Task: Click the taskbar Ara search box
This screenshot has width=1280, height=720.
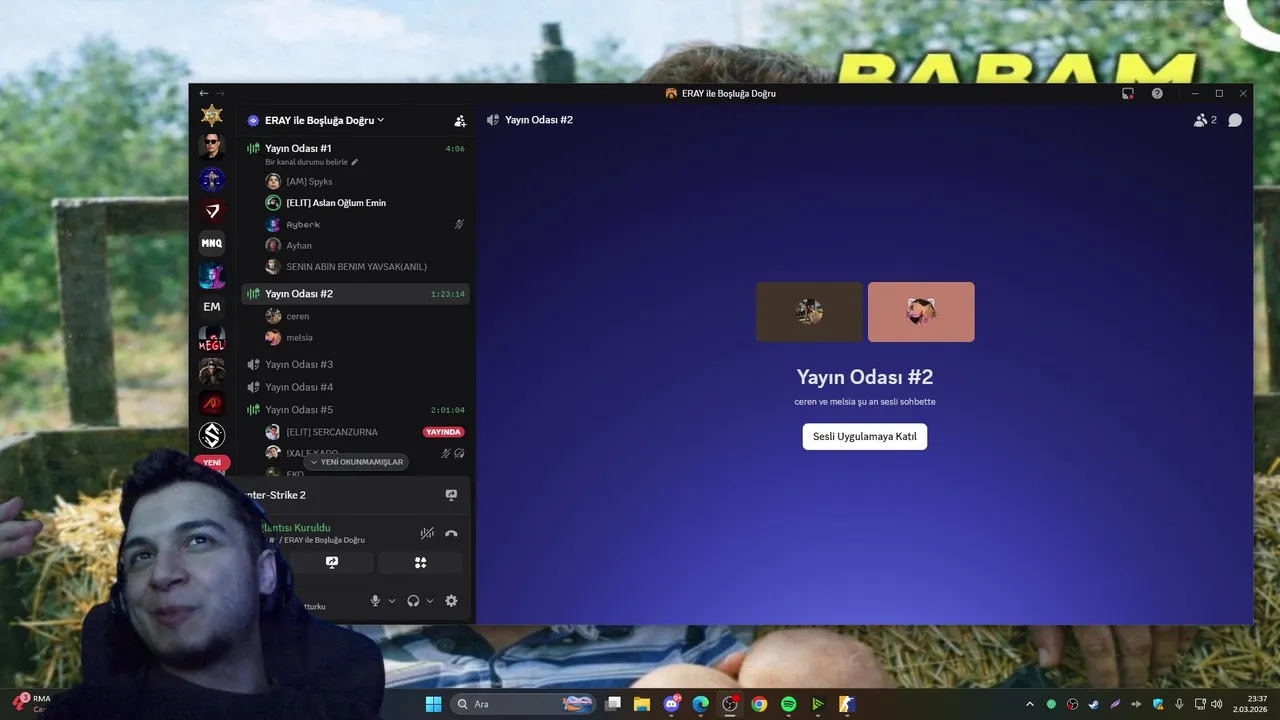Action: point(523,704)
